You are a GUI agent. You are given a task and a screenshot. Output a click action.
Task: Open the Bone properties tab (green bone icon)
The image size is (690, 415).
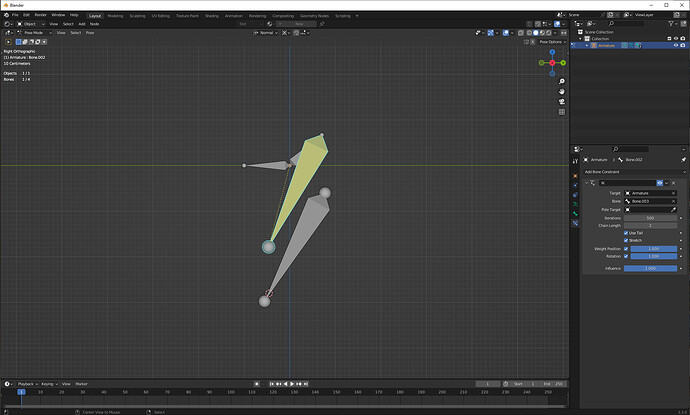(x=575, y=214)
